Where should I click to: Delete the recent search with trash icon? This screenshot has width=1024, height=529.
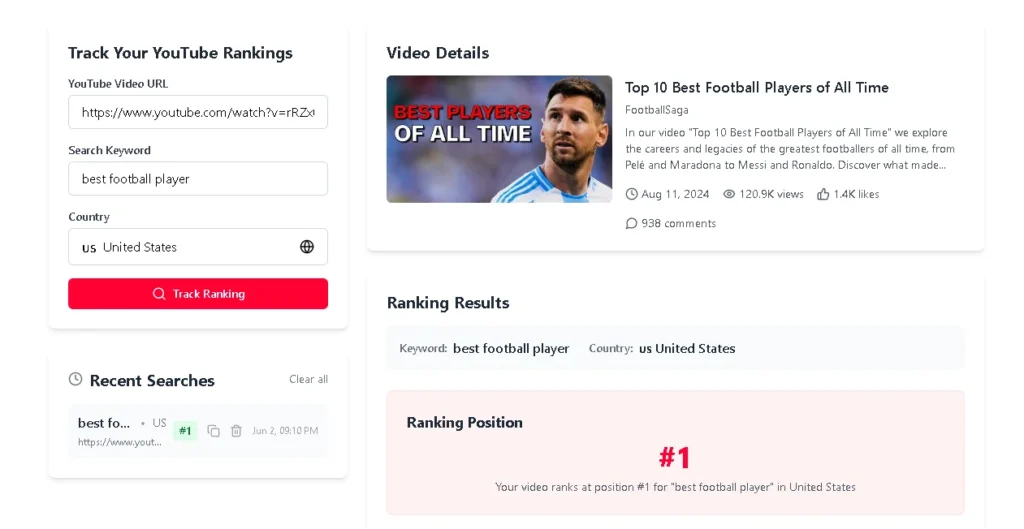[x=236, y=431]
